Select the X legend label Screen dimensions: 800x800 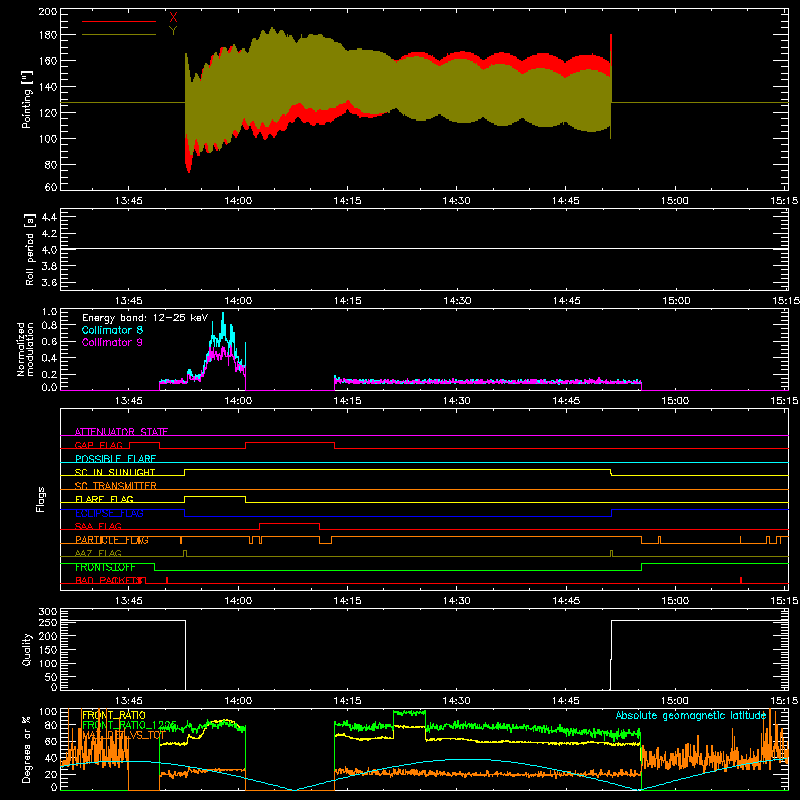click(173, 18)
